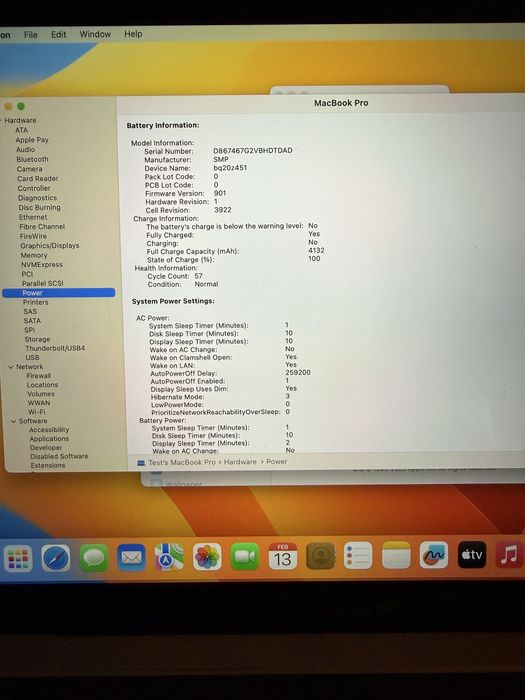Image resolution: width=525 pixels, height=700 pixels.
Task: Click Full Charge Capacity value 4132
Action: (x=317, y=250)
